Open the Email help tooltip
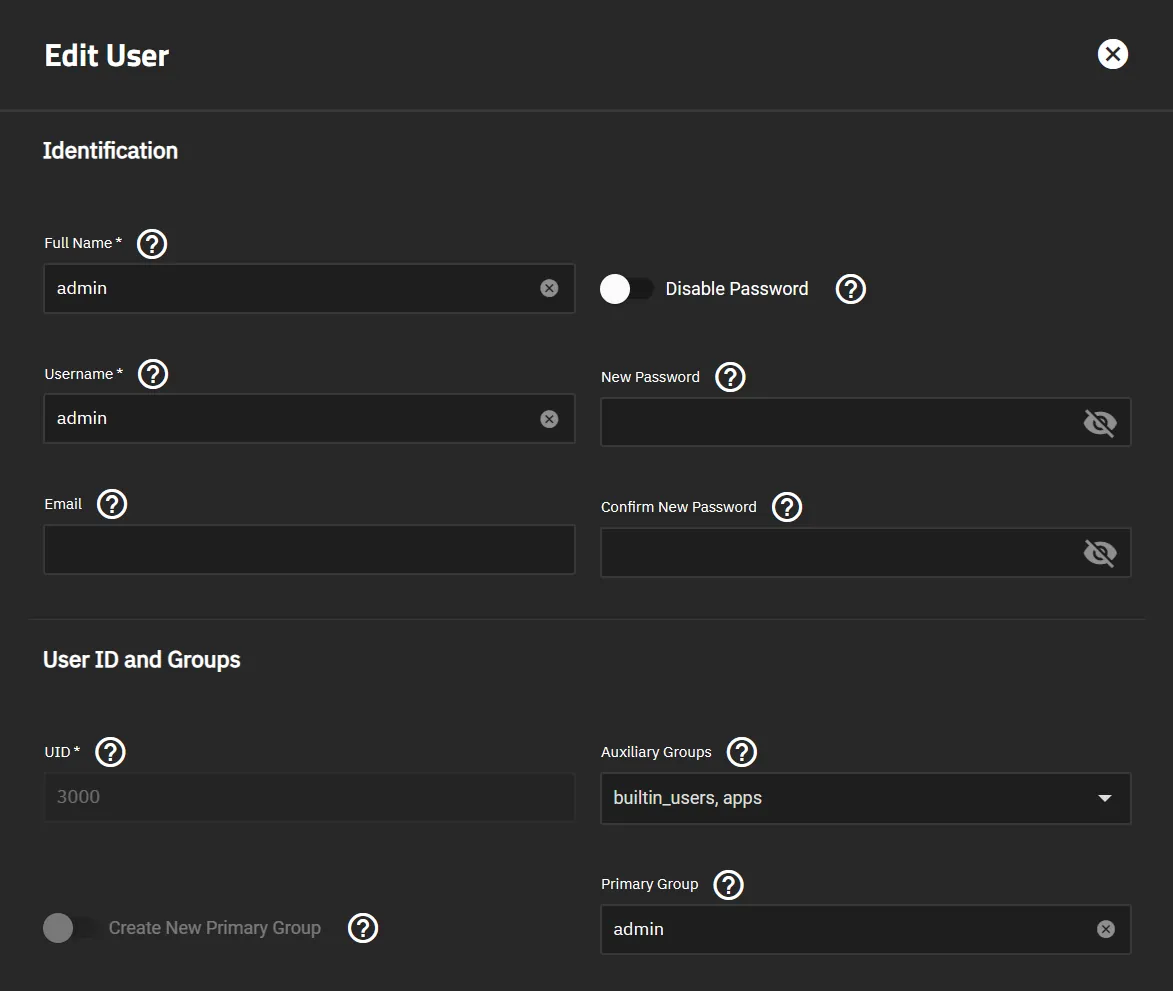The image size is (1173, 991). (112, 504)
